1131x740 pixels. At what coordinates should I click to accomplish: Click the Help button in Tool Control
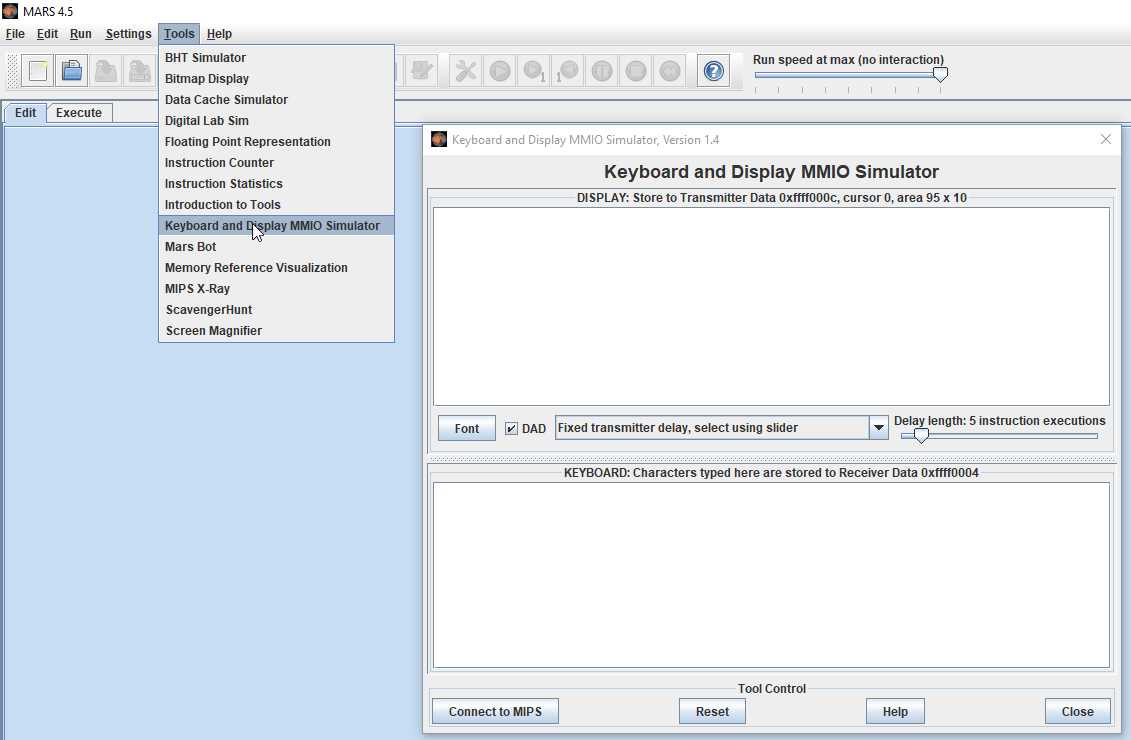click(895, 711)
